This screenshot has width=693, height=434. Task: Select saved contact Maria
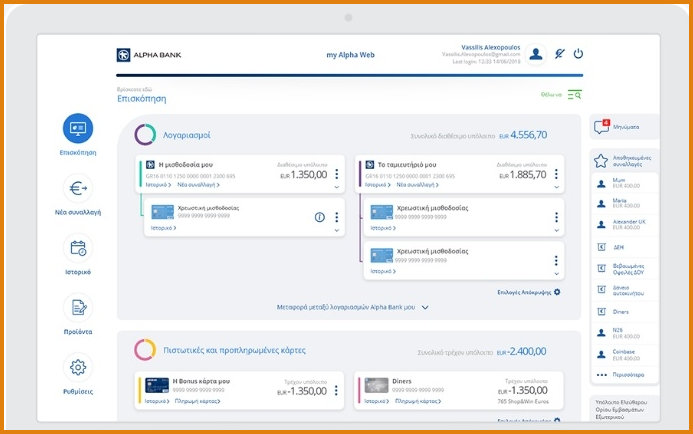624,203
